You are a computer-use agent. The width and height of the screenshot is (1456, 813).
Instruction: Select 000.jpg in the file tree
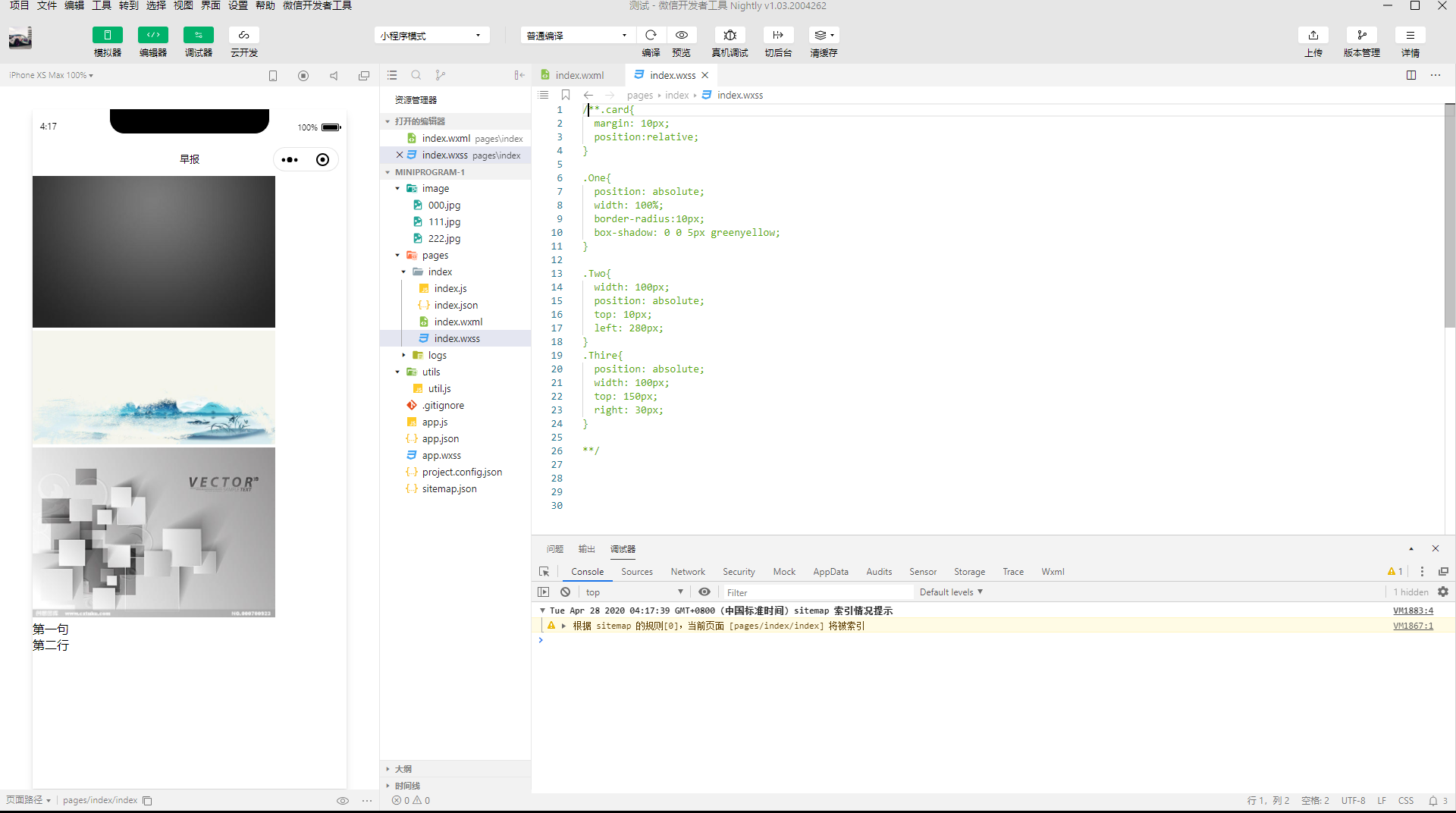click(444, 206)
